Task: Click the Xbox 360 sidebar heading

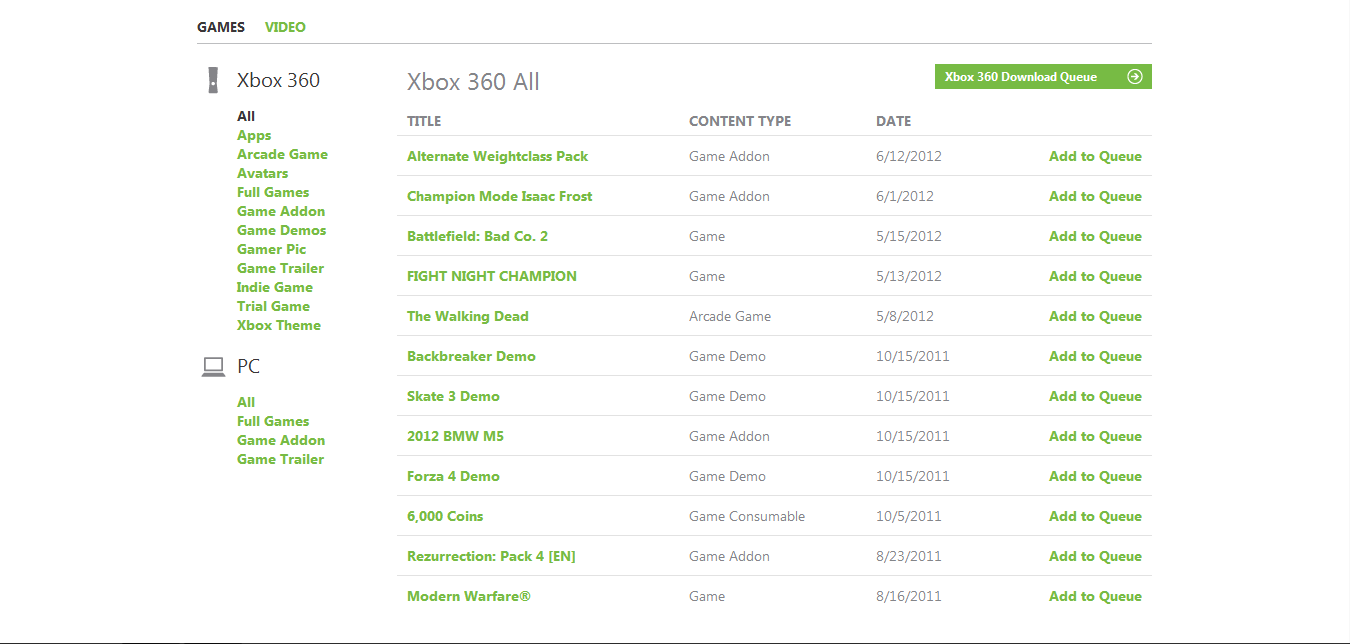Action: pyautogui.click(x=278, y=80)
